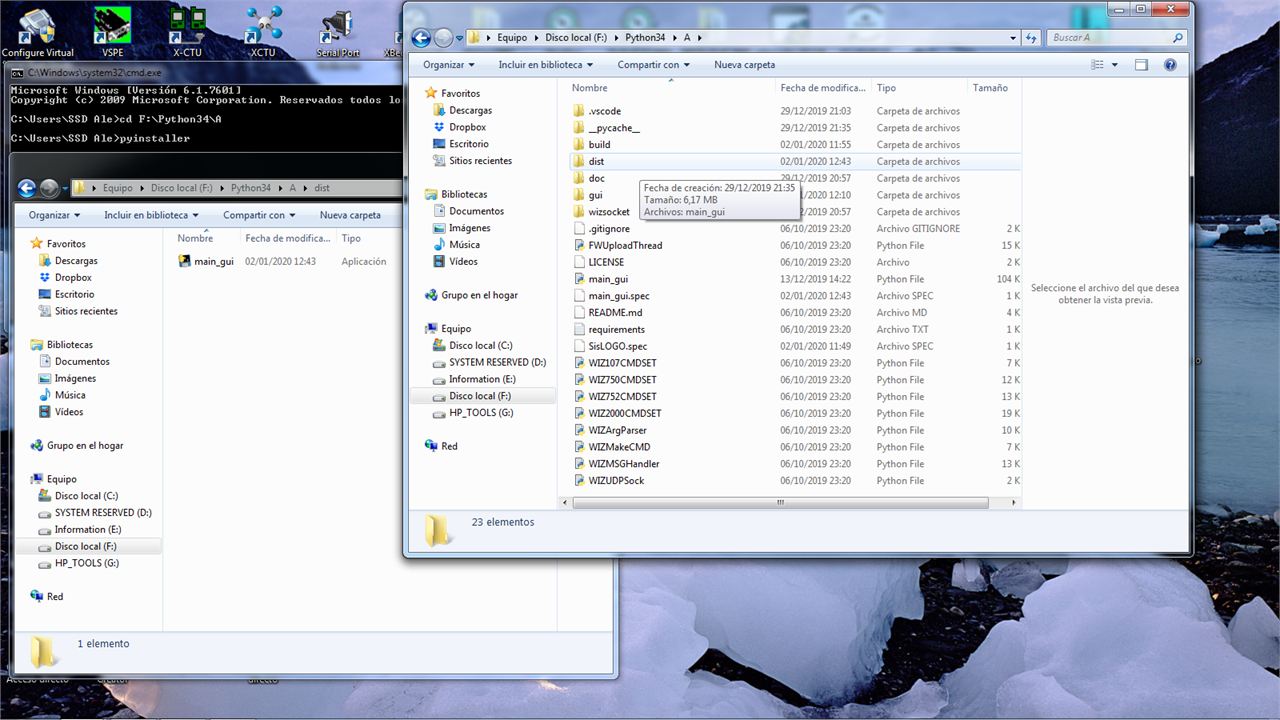
Task: Click the change view icon in the A window
Action: click(x=1099, y=65)
